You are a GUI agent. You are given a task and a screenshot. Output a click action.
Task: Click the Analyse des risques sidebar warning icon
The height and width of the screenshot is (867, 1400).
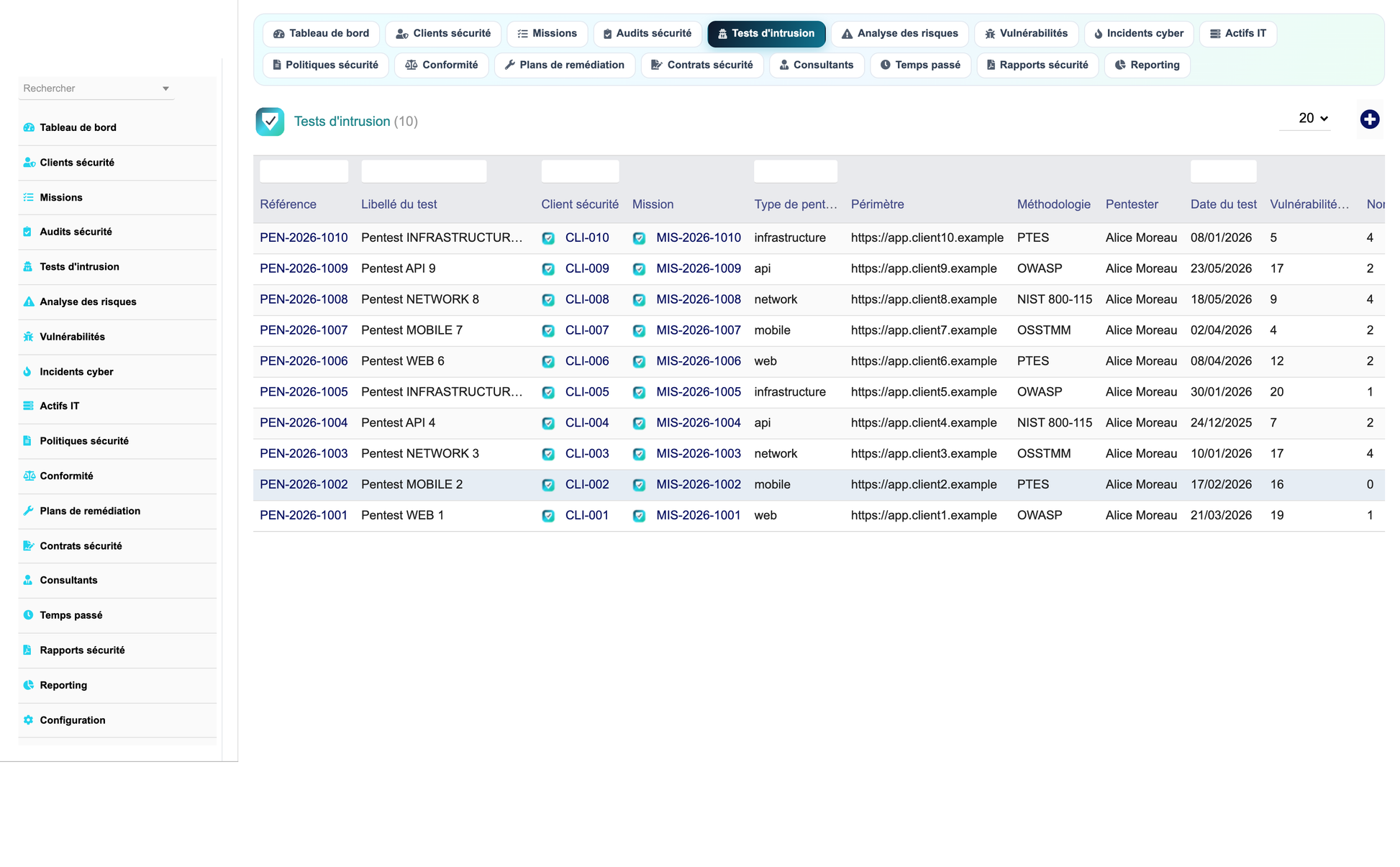pyautogui.click(x=29, y=301)
